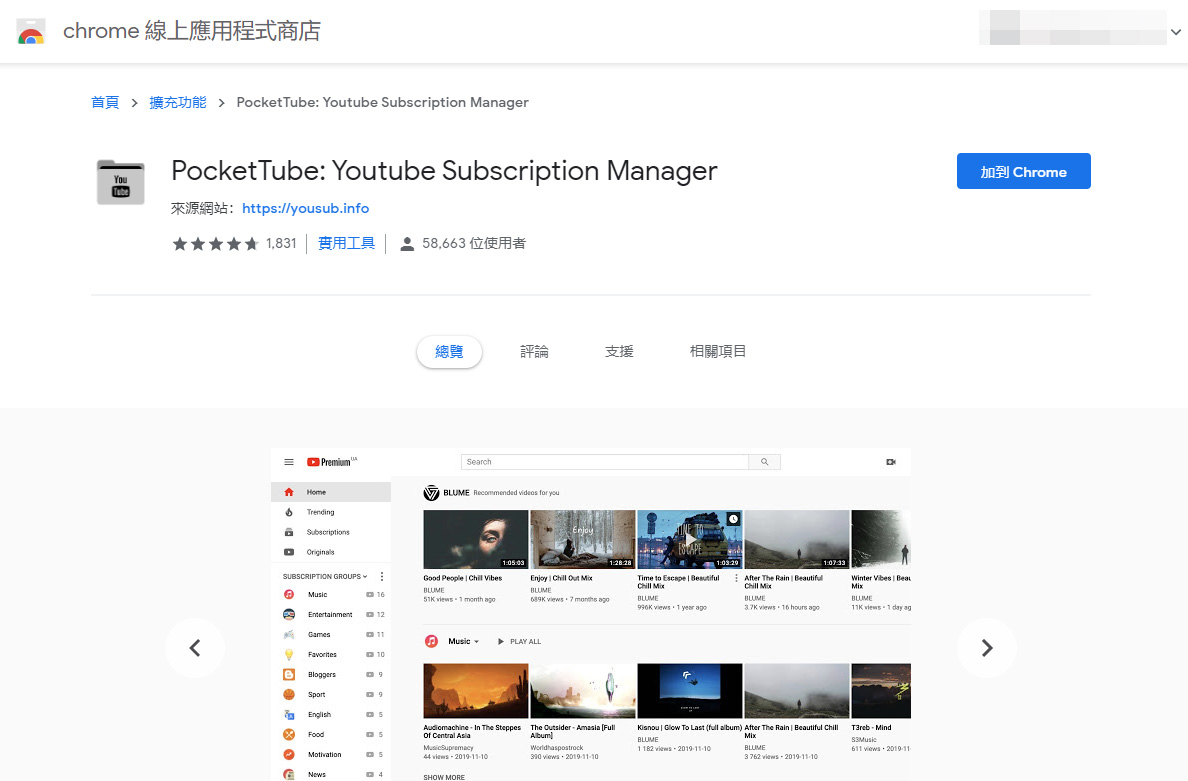The height and width of the screenshot is (781, 1188).
Task: Expand SUBSCRIPTION GROUPS dropdown
Action: pyautogui.click(x=325, y=576)
